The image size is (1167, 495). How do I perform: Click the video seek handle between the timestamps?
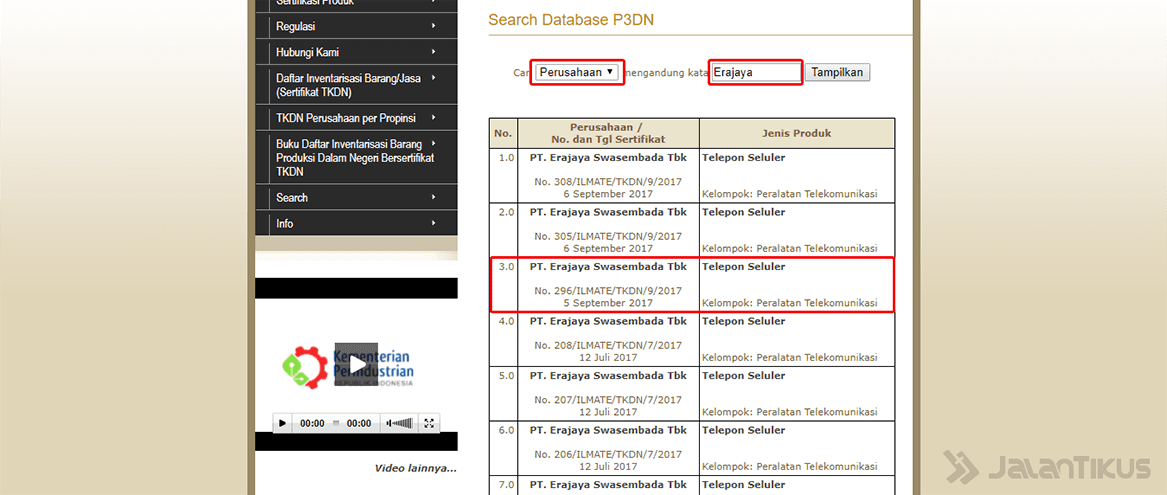pyautogui.click(x=336, y=424)
